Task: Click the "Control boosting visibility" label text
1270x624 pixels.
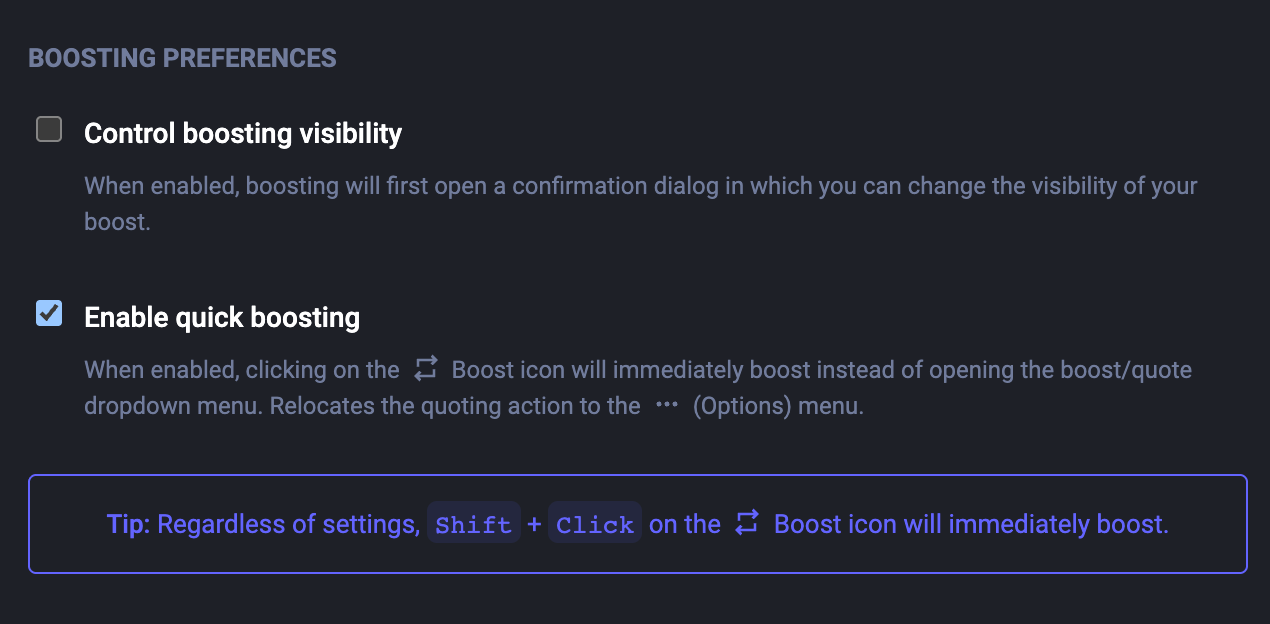Action: pos(243,133)
